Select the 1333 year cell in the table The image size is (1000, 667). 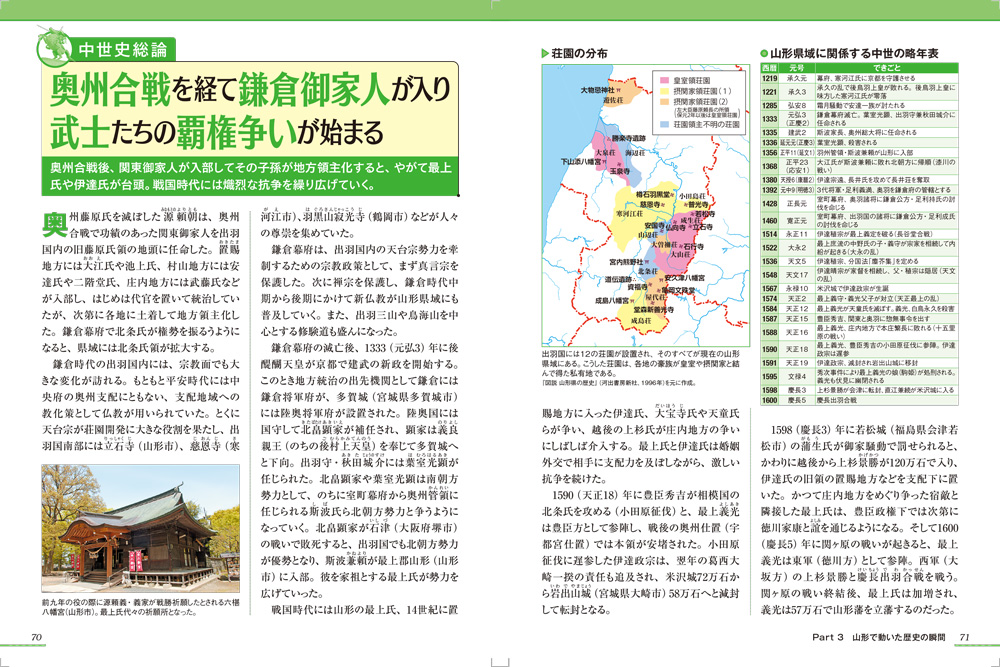pos(770,119)
